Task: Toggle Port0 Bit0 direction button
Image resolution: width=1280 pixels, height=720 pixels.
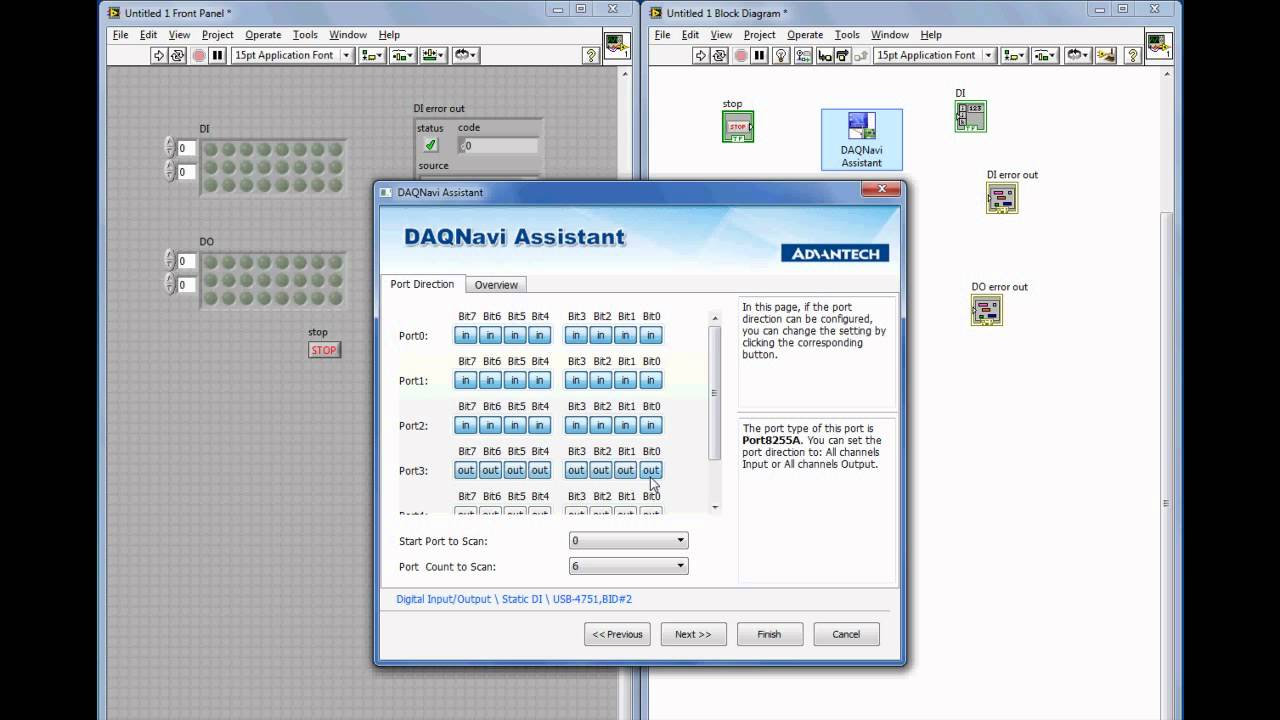Action: pyautogui.click(x=650, y=335)
